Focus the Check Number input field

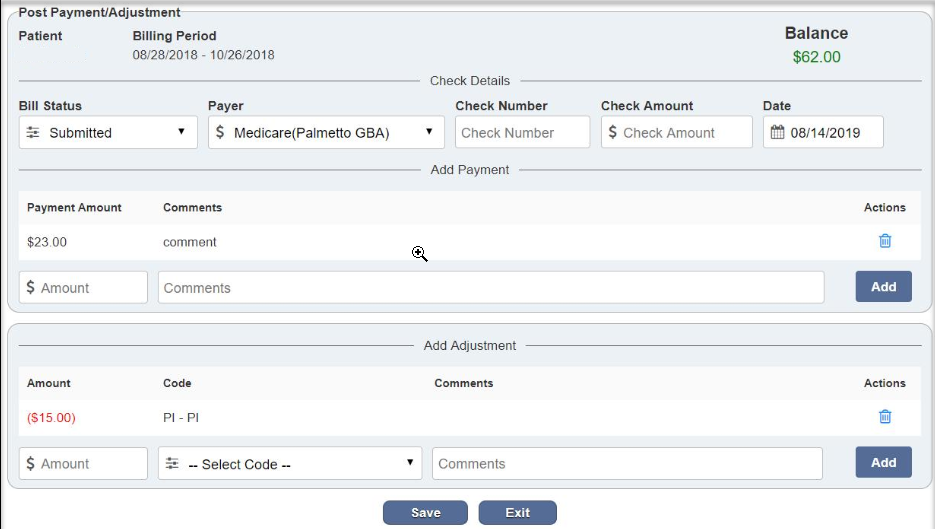tap(522, 132)
